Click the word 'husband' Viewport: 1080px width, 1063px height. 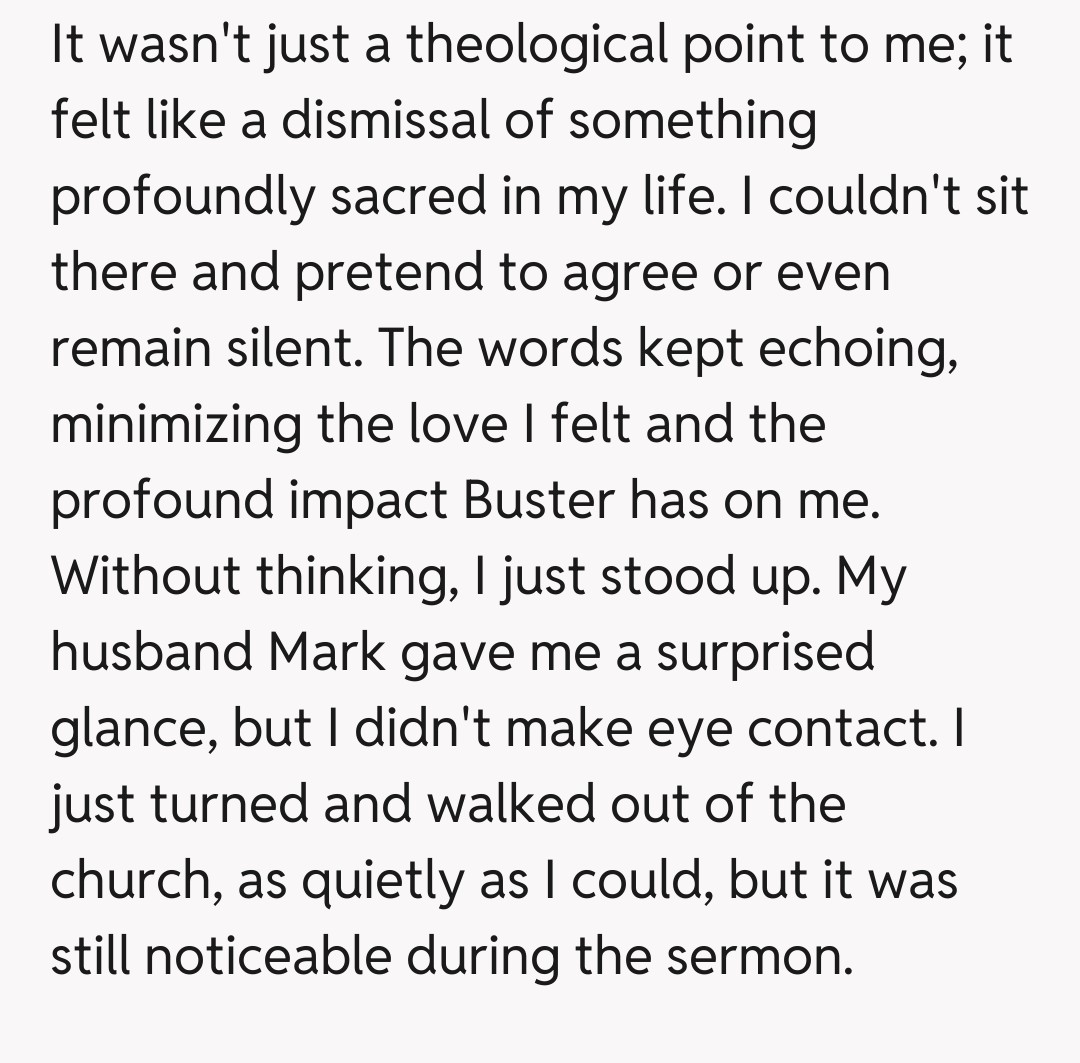pos(151,652)
